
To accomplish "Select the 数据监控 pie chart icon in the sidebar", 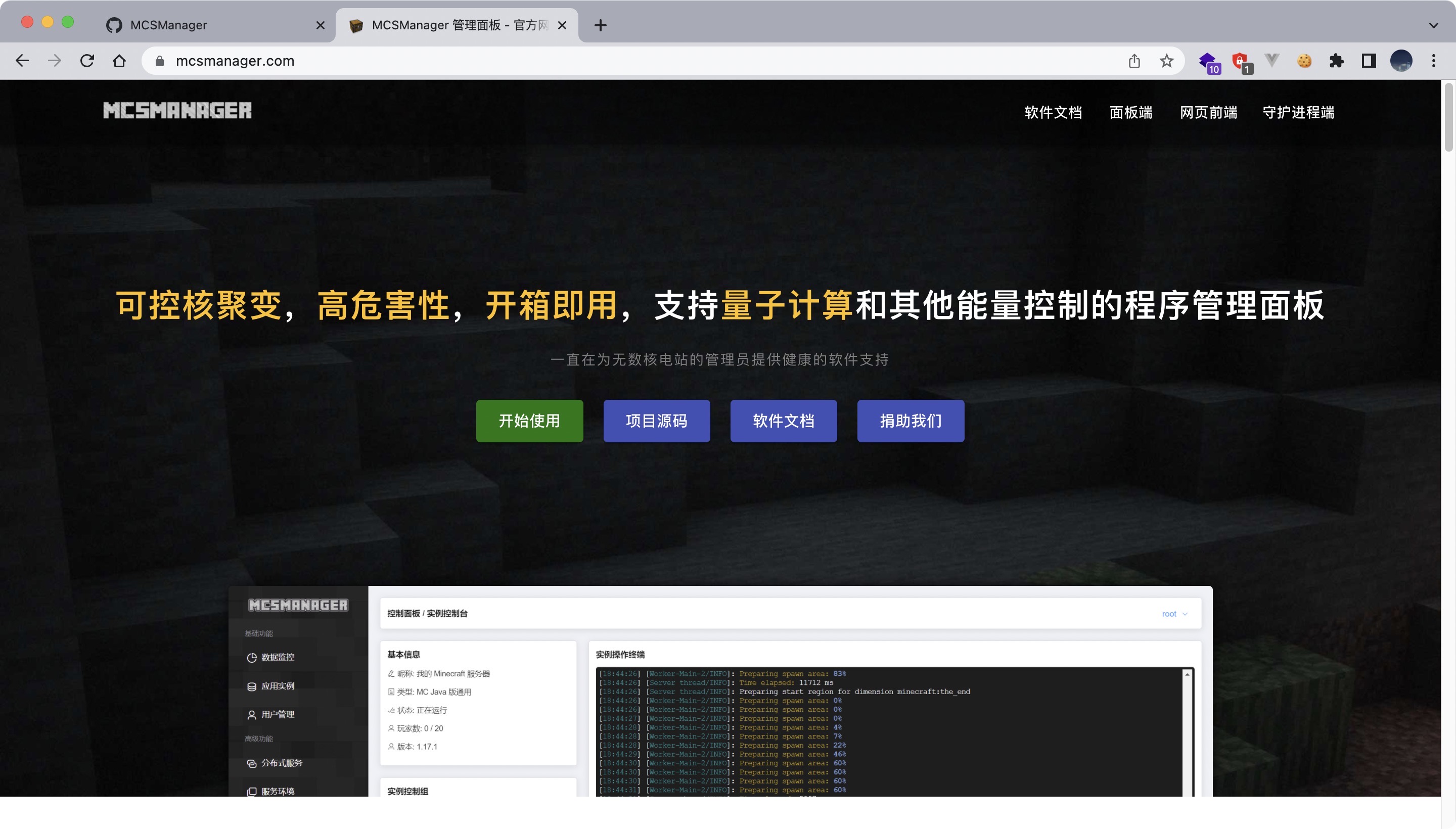I will 252,657.
